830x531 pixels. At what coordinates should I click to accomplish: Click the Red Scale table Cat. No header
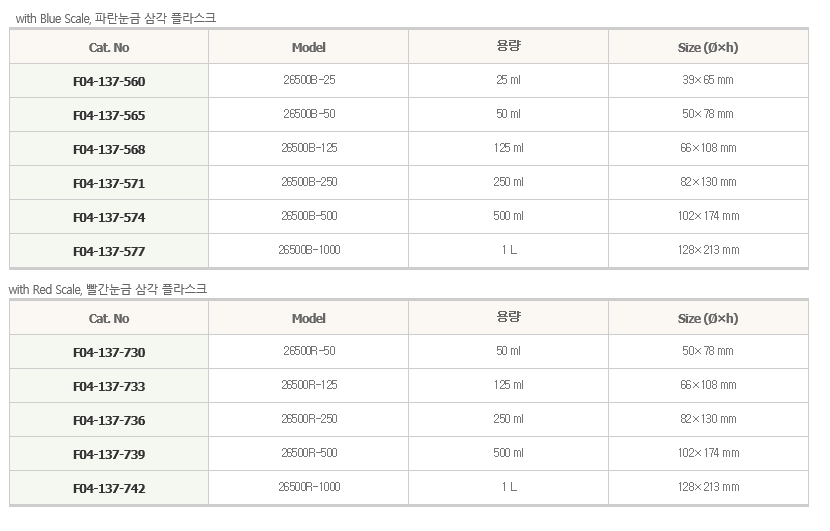[x=109, y=319]
